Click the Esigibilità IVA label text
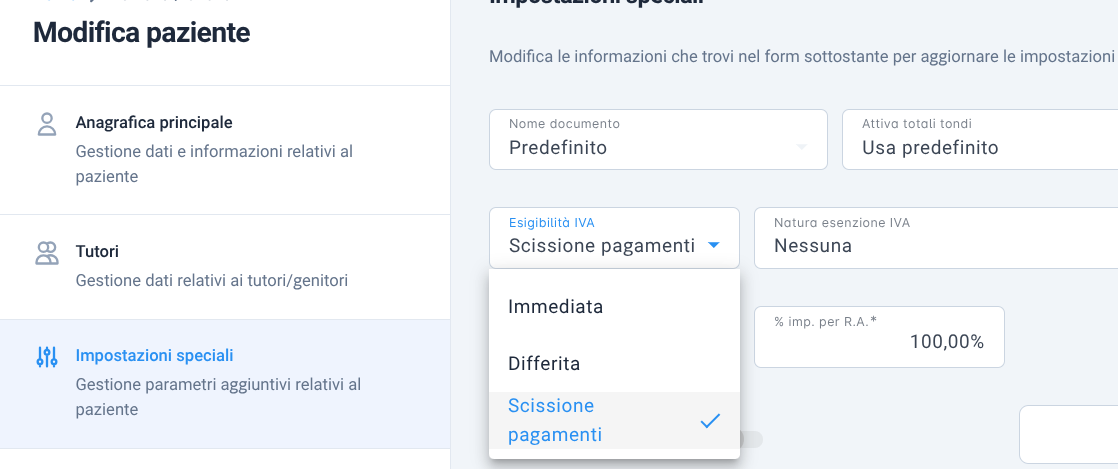 click(x=551, y=223)
